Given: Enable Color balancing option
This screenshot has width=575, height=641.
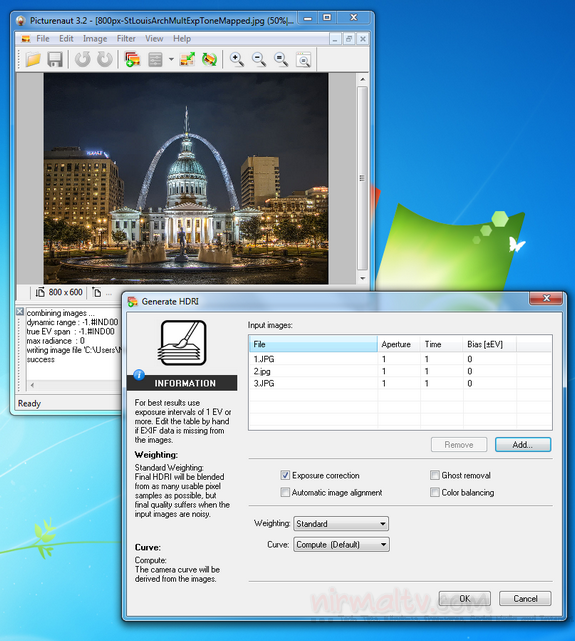Looking at the screenshot, I should (435, 492).
